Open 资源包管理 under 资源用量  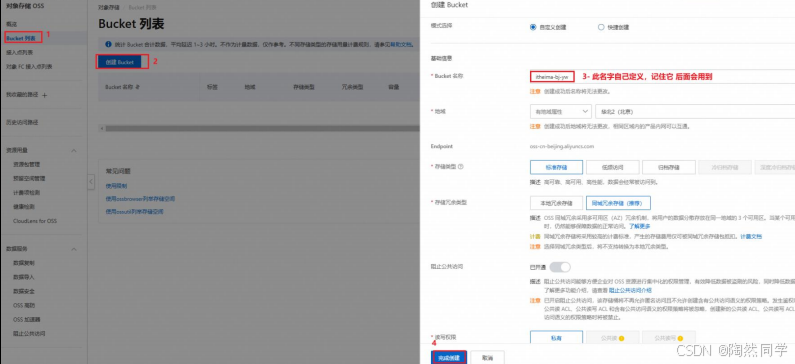tap(27, 164)
